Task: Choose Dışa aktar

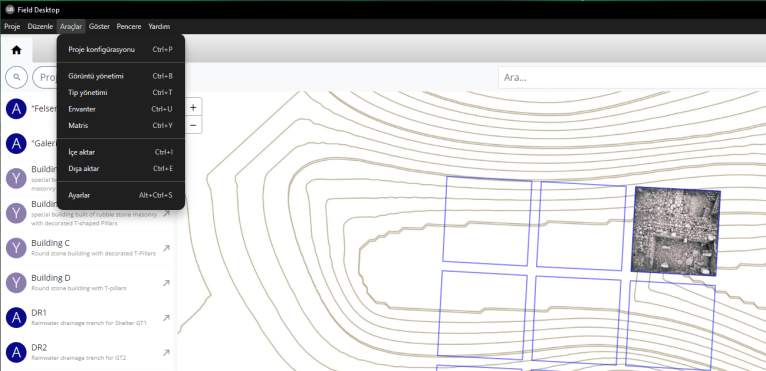Action: [121, 169]
